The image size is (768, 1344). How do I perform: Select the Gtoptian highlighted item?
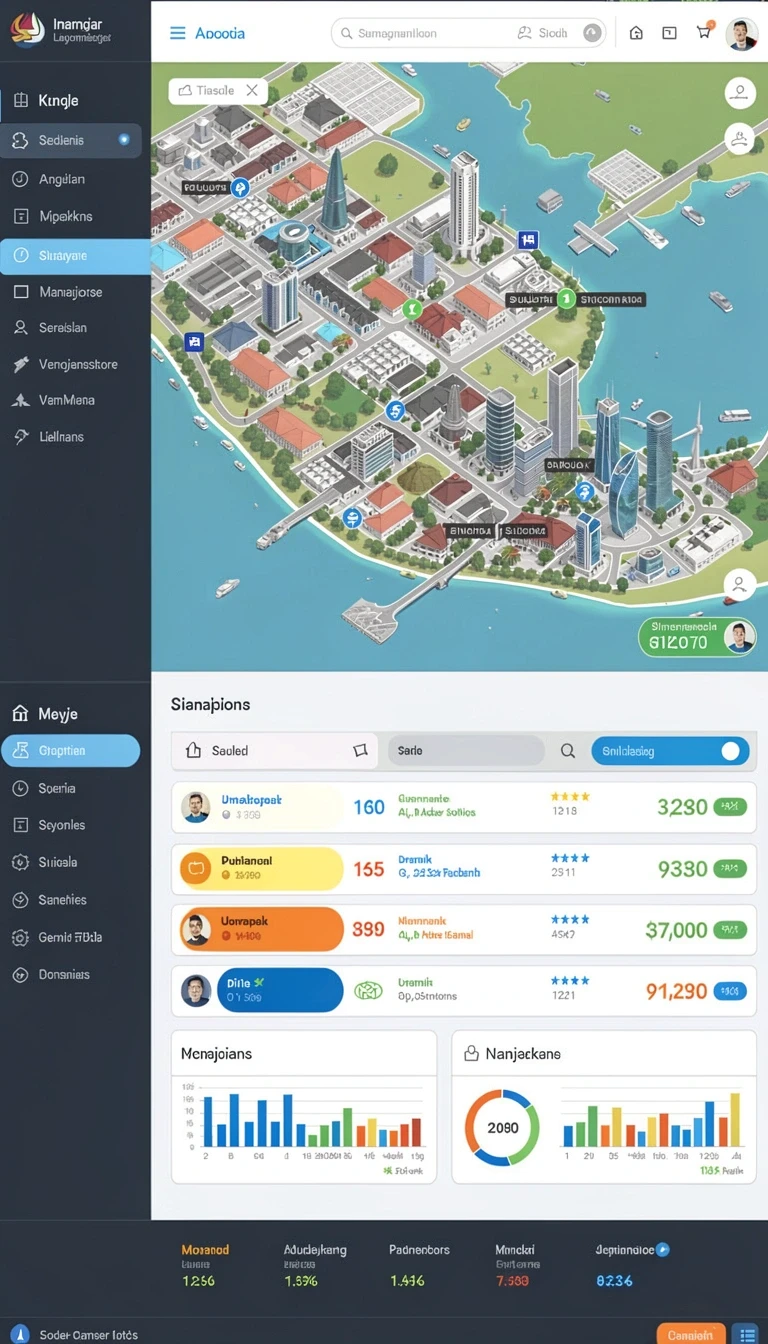[71, 751]
